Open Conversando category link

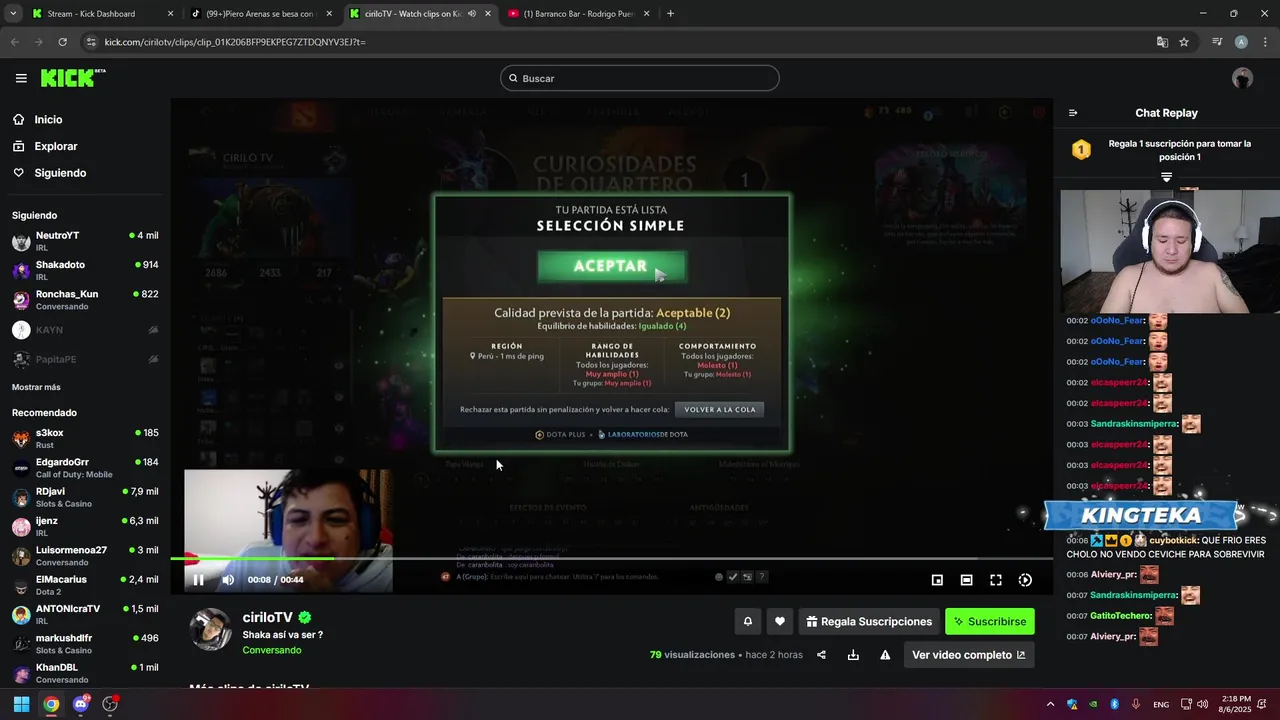[x=272, y=650]
